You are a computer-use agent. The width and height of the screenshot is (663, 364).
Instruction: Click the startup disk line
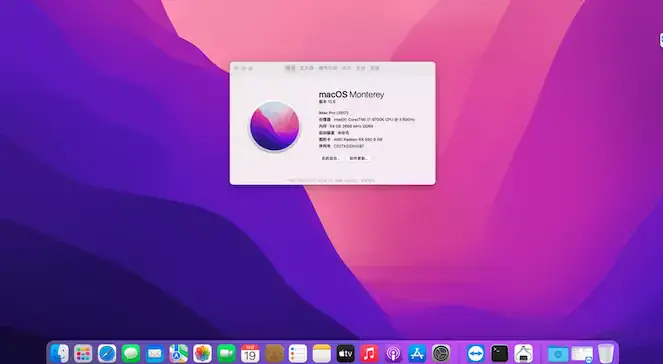pyautogui.click(x=334, y=133)
